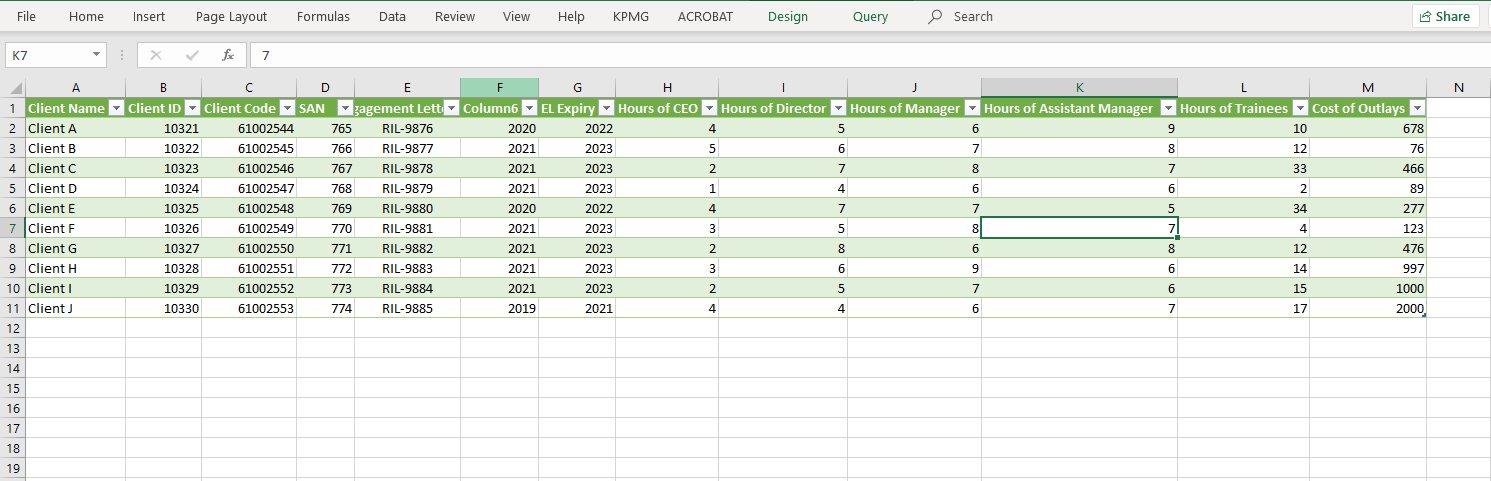The height and width of the screenshot is (481, 1491).
Task: Open the SAN column filter dropdown
Action: (x=345, y=108)
